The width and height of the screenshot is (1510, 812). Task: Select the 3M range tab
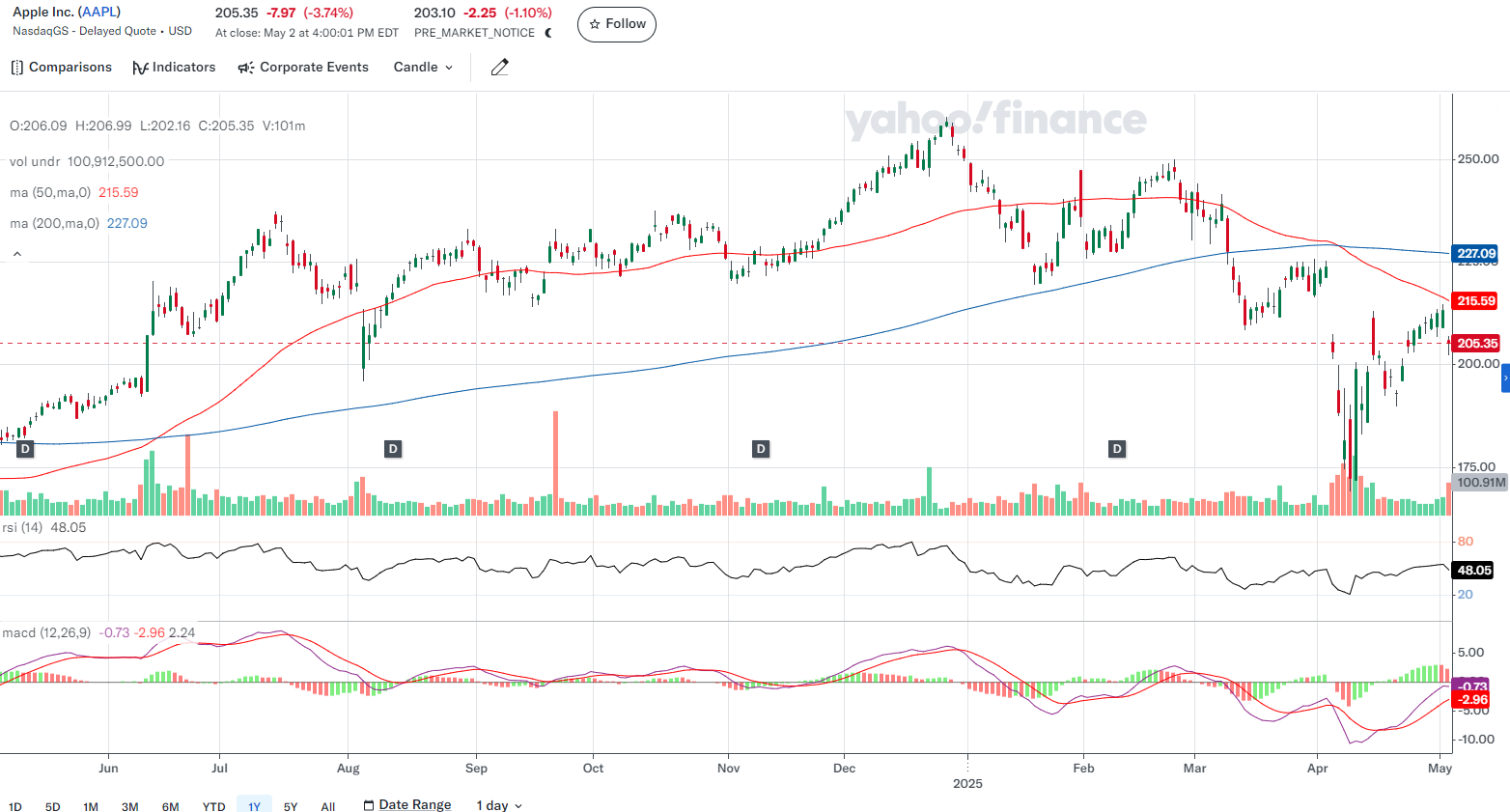(x=130, y=806)
